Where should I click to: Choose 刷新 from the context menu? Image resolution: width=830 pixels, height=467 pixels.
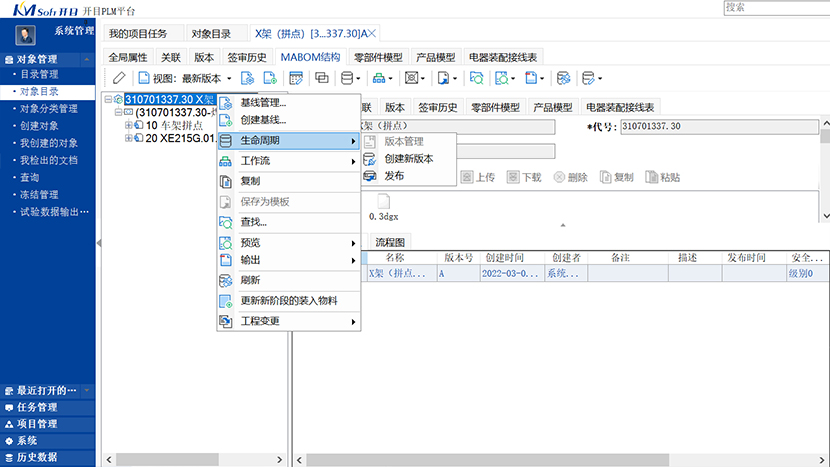coord(250,280)
